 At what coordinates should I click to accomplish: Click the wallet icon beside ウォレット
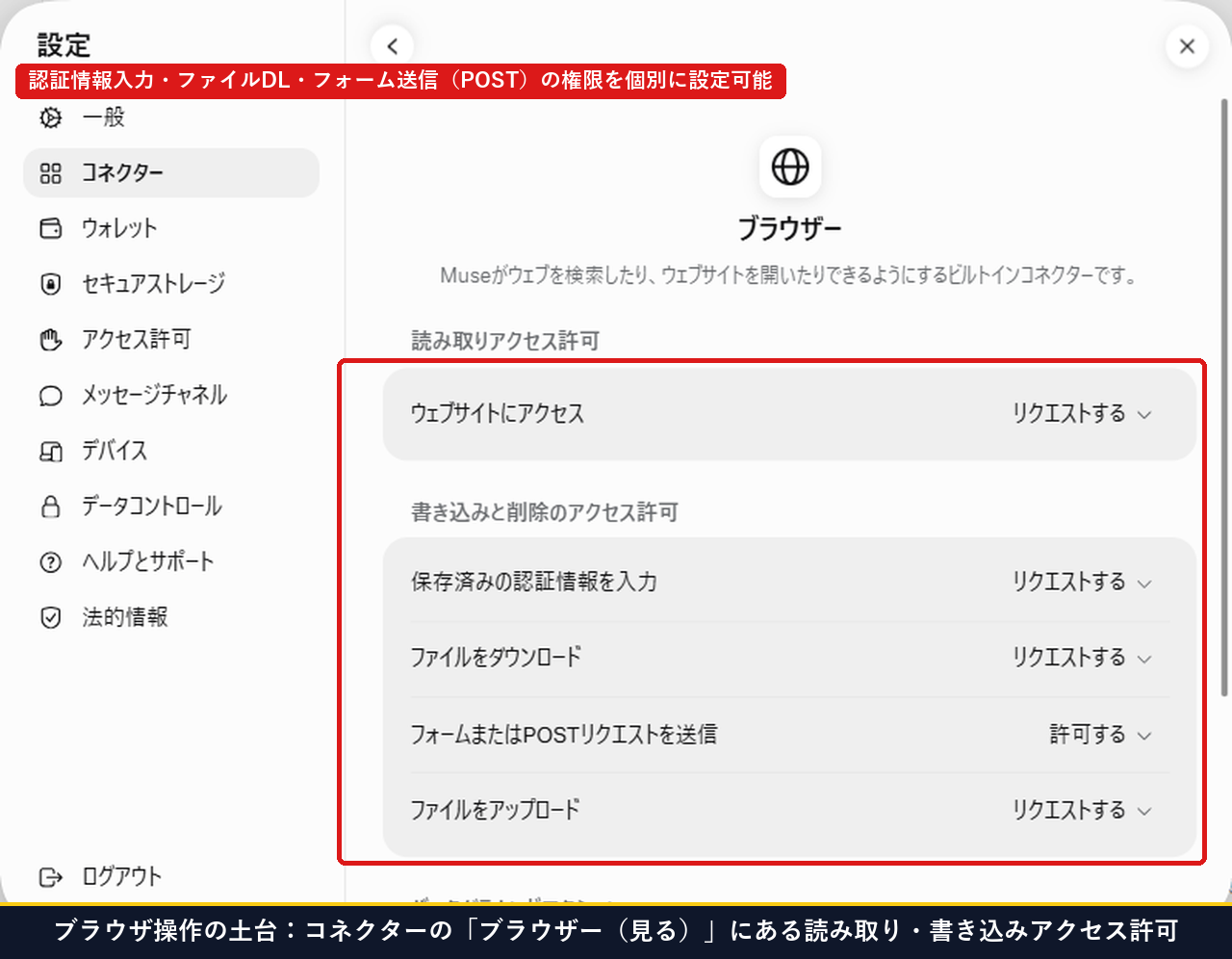[x=51, y=228]
